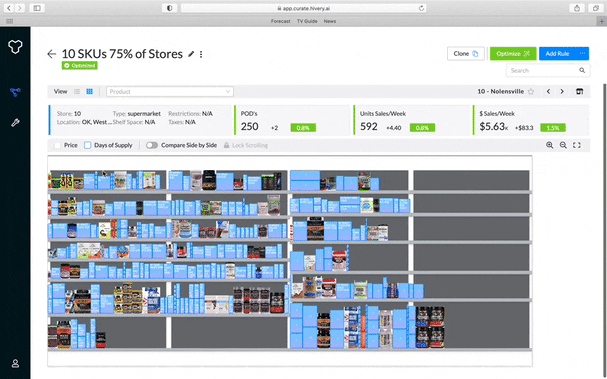
Task: Expand the Add Rule more options arrow
Action: 583,53
